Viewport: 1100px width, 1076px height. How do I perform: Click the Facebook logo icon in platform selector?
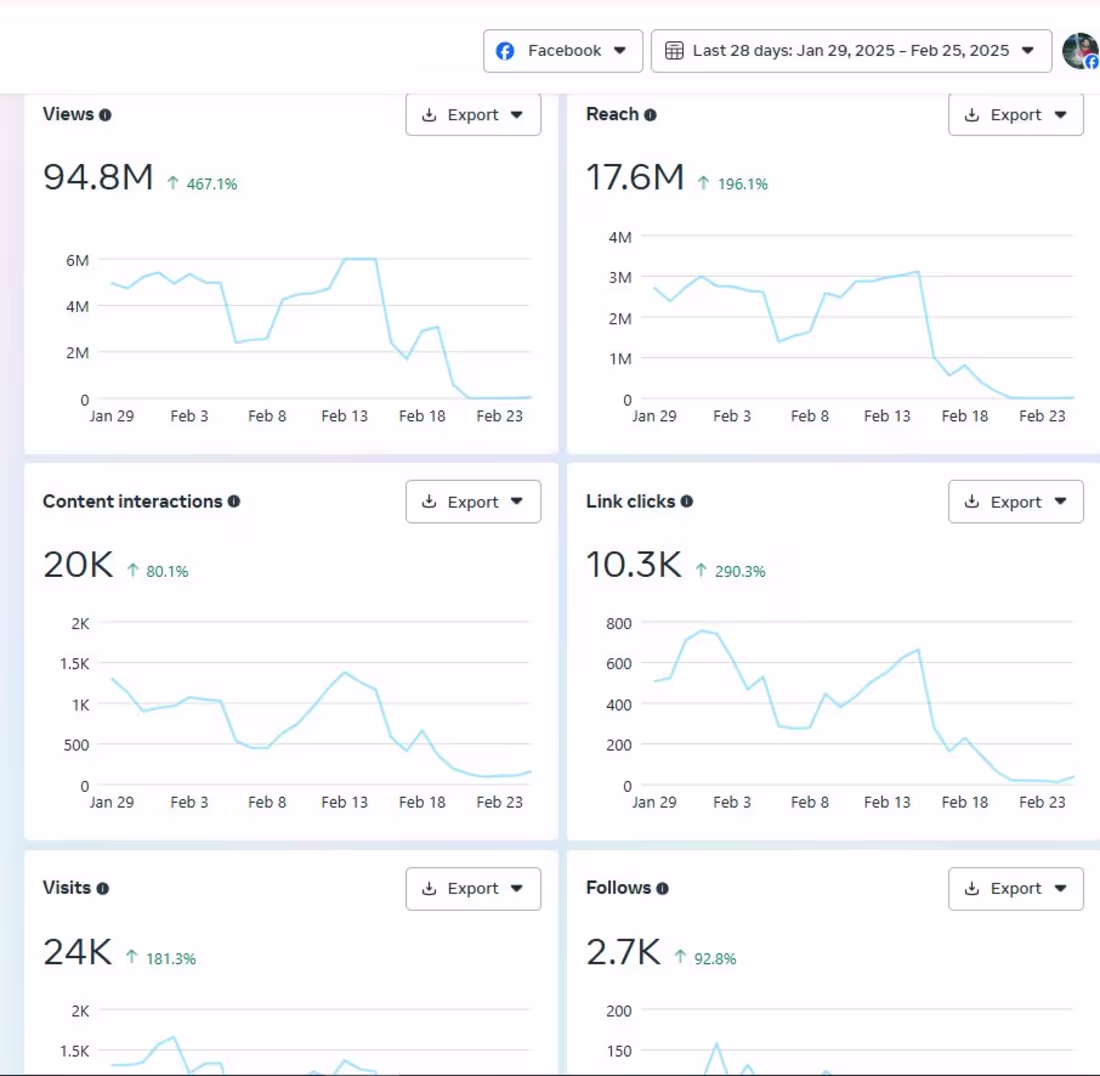(x=505, y=51)
